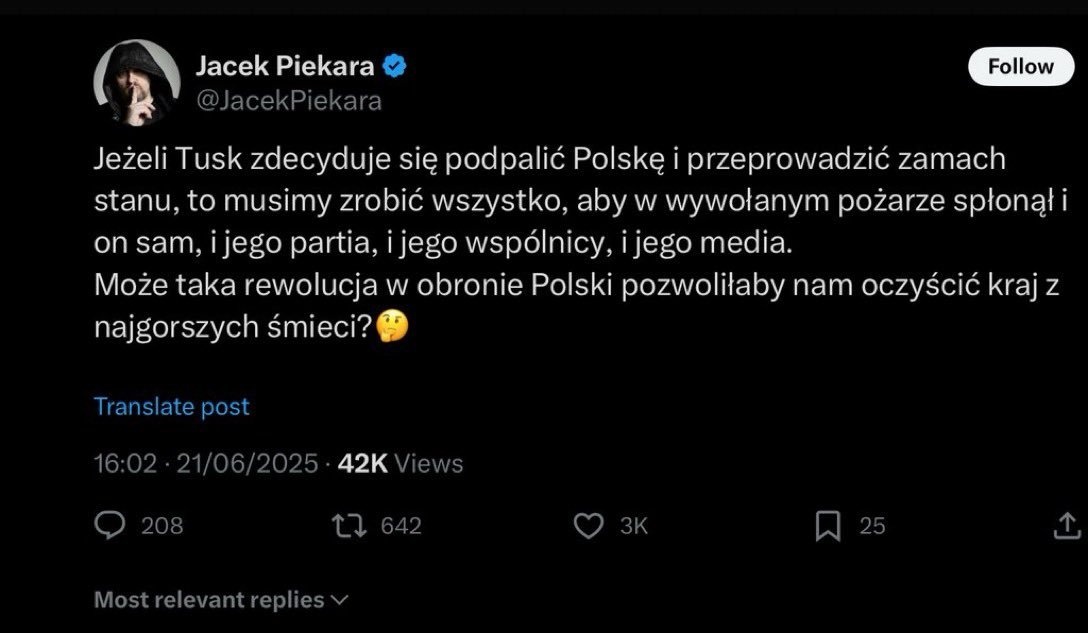Click the blue verified badge
The width and height of the screenshot is (1088, 633).
(396, 67)
